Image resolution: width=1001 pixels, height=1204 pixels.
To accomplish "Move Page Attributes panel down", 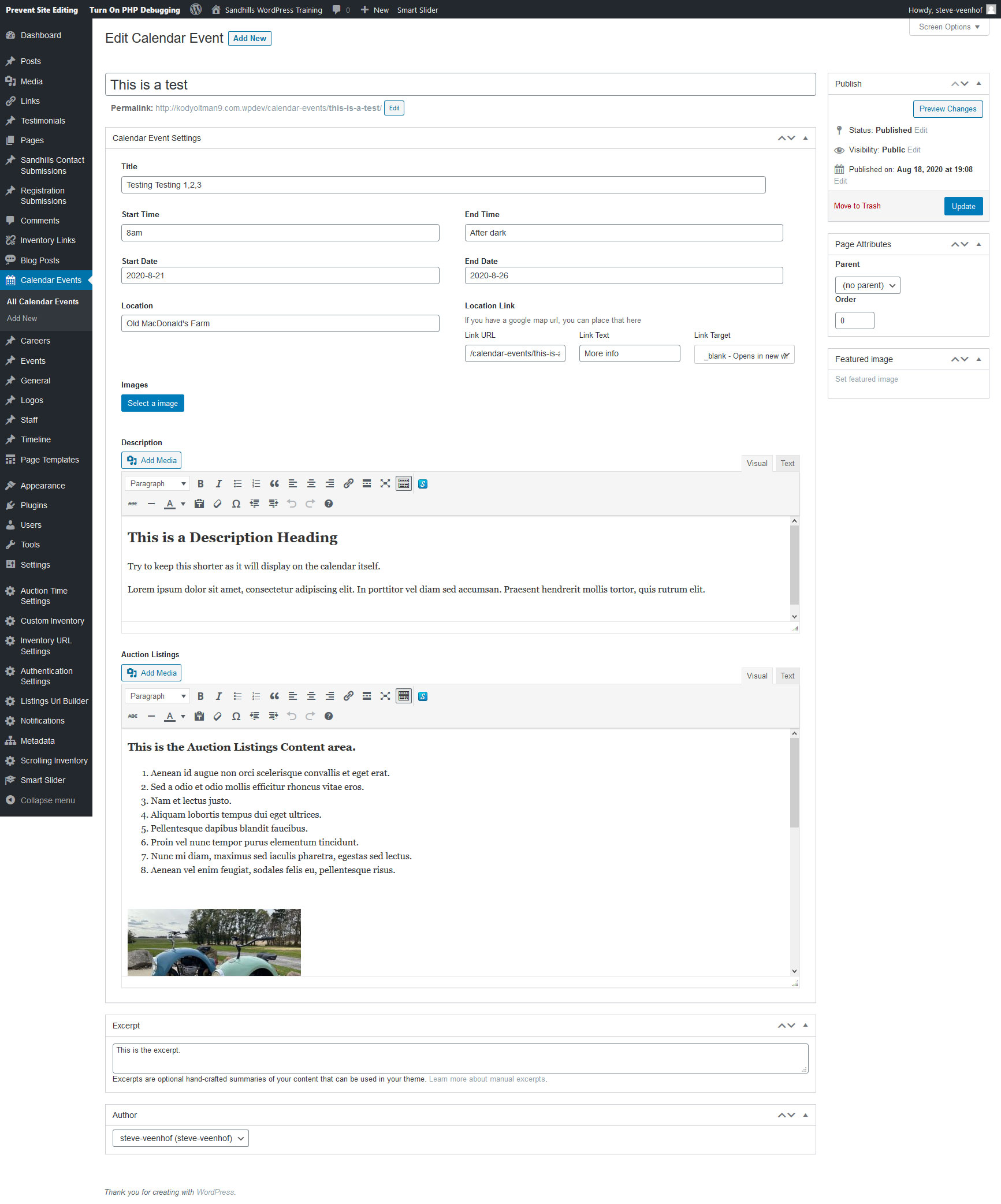I will [x=965, y=244].
